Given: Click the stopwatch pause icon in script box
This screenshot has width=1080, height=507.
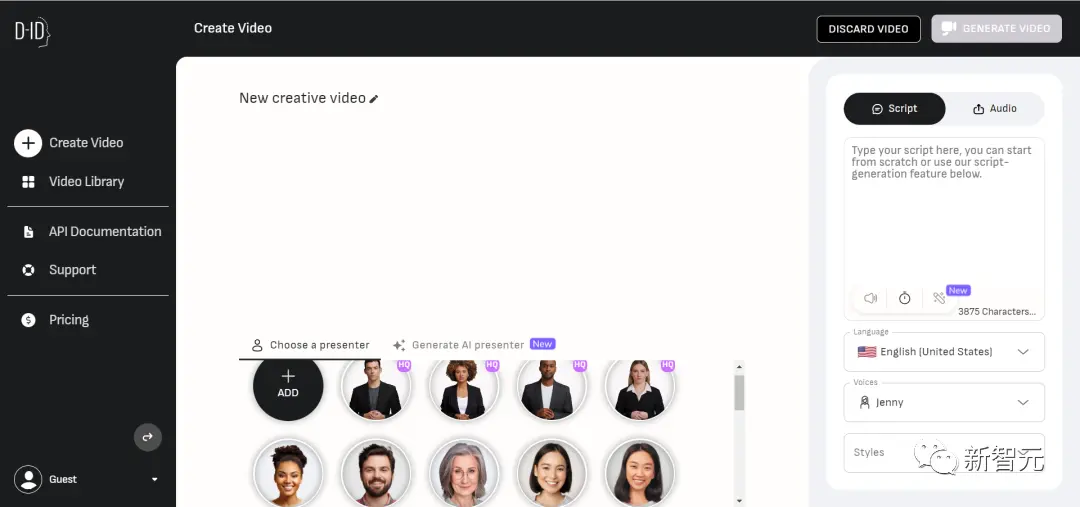Looking at the screenshot, I should 904,298.
